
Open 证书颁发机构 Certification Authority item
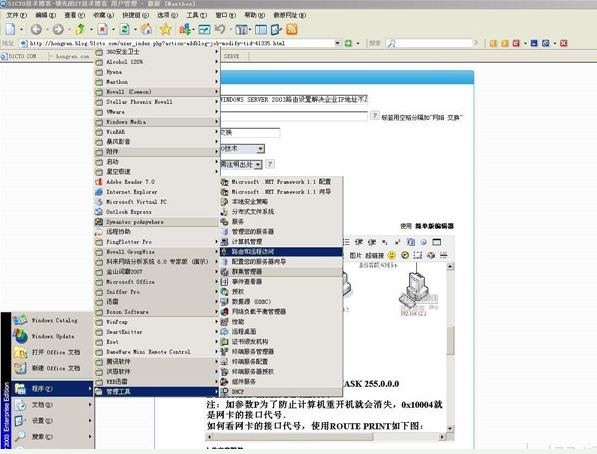[281, 341]
